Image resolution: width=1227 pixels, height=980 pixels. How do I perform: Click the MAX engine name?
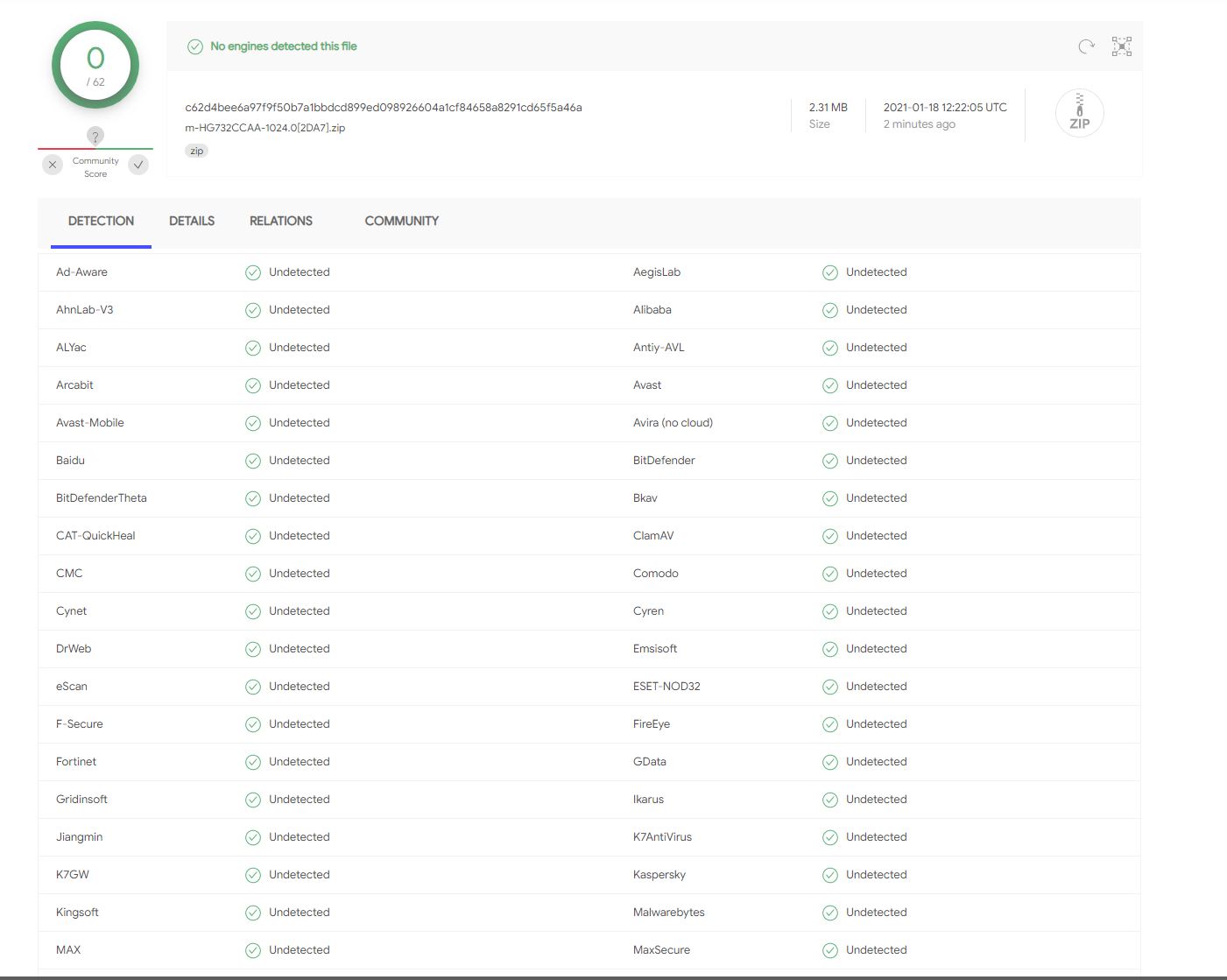[x=68, y=950]
